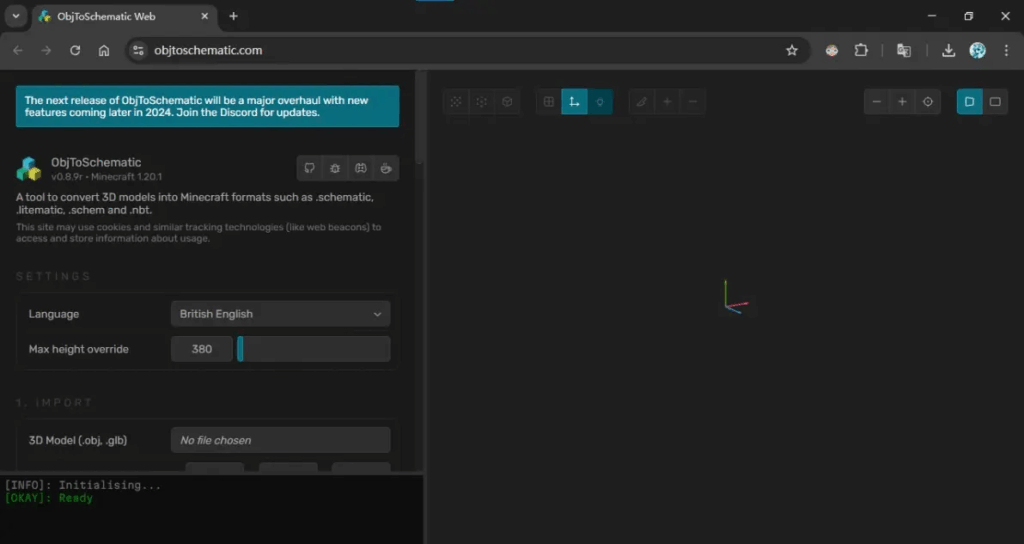Switch to the block cube render icon
Image resolution: width=1024 pixels, height=544 pixels.
[x=507, y=102]
